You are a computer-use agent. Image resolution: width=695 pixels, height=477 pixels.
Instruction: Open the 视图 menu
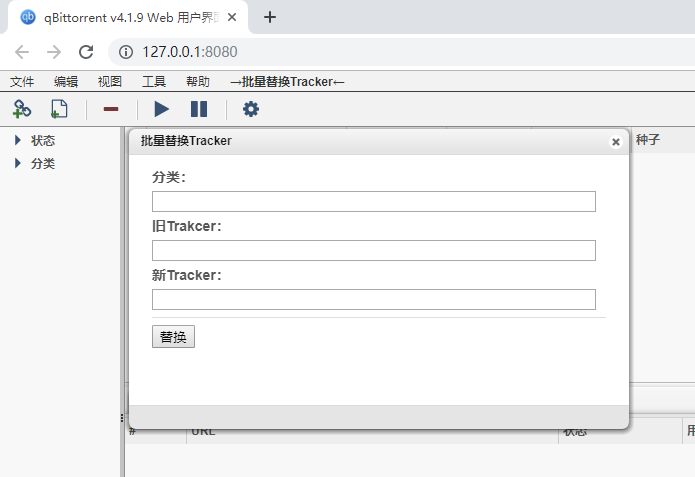110,82
